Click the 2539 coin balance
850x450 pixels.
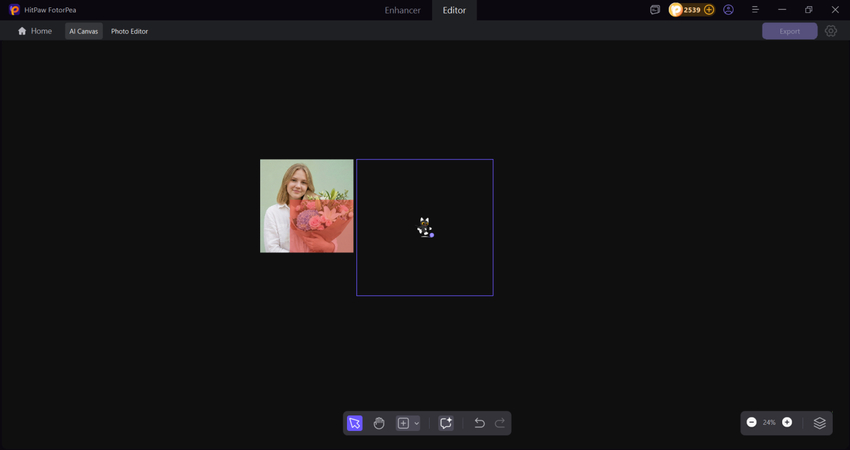coord(692,10)
